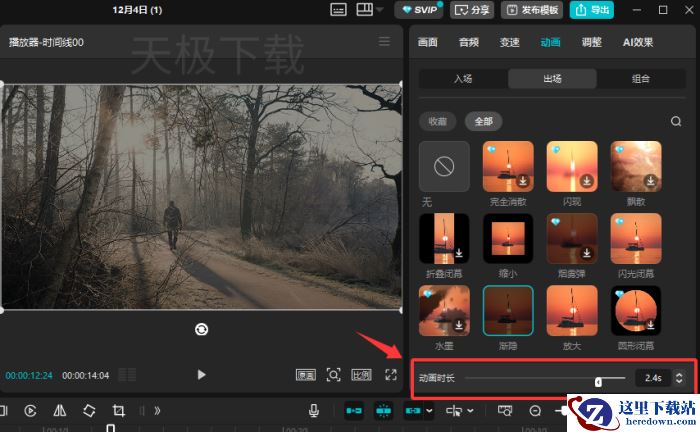Click the 导出 export button
700x432 pixels.
(x=592, y=10)
